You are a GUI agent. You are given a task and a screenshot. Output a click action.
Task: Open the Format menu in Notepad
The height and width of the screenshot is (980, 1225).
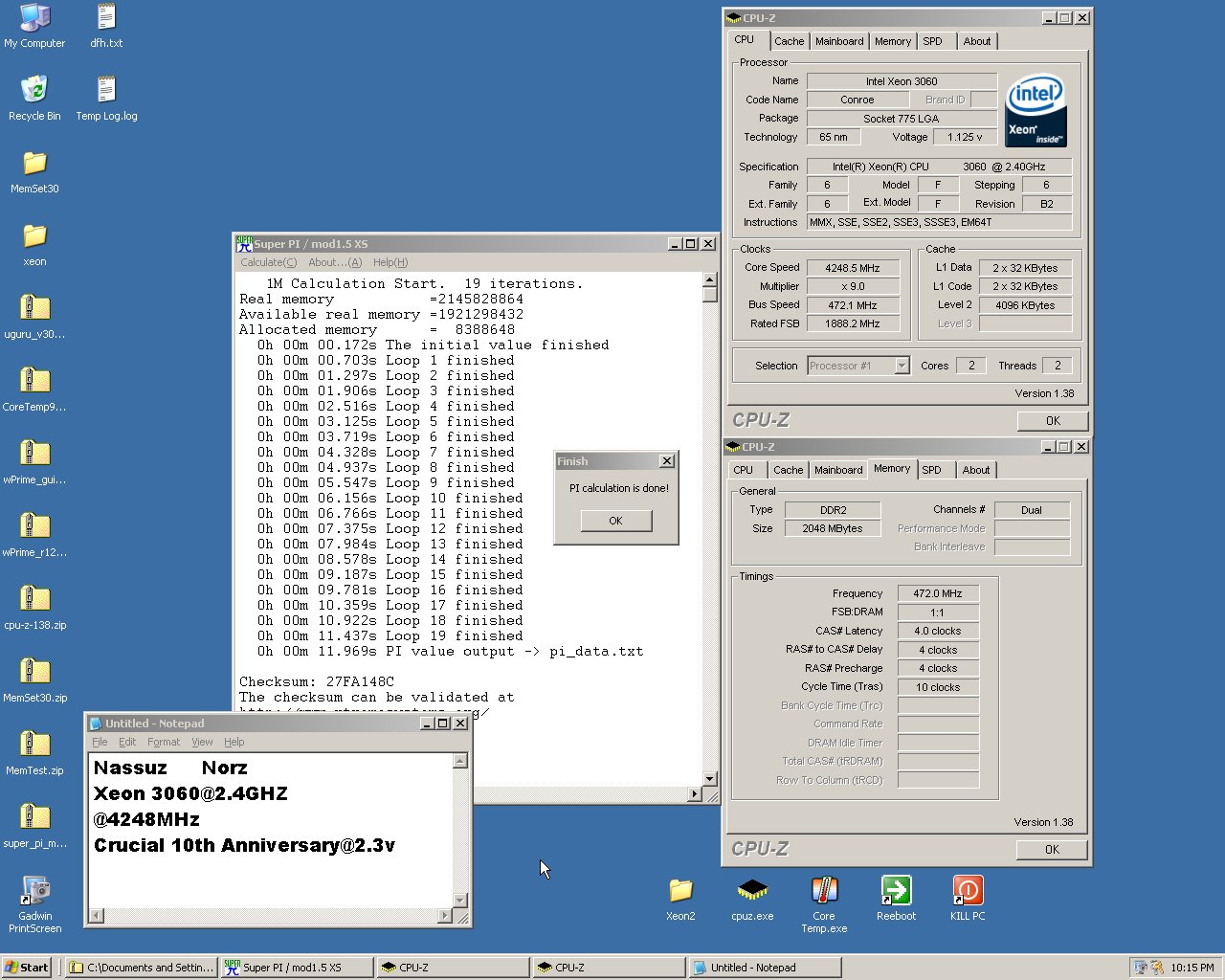[x=164, y=742]
